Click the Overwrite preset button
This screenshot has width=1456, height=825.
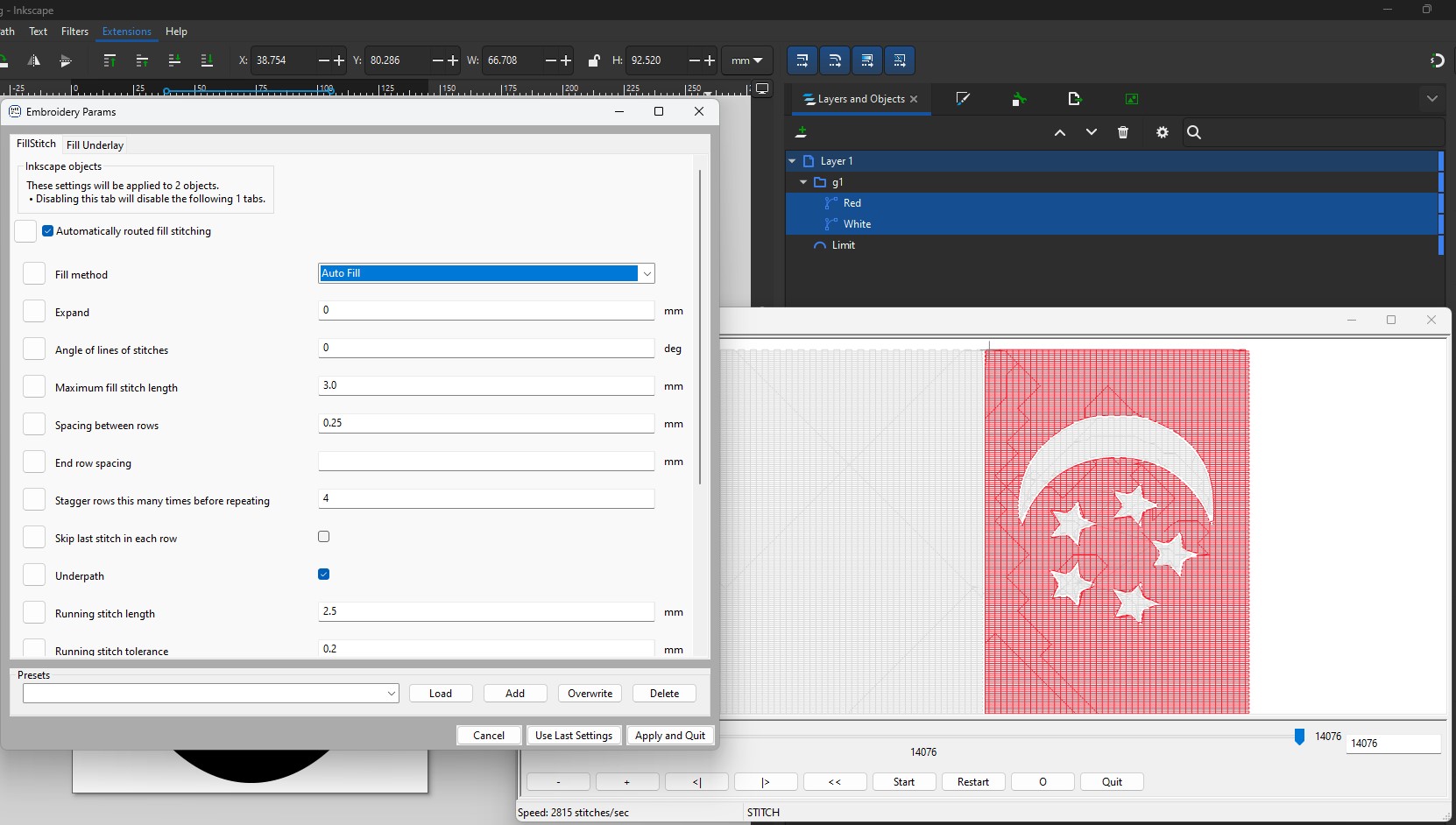tap(590, 694)
